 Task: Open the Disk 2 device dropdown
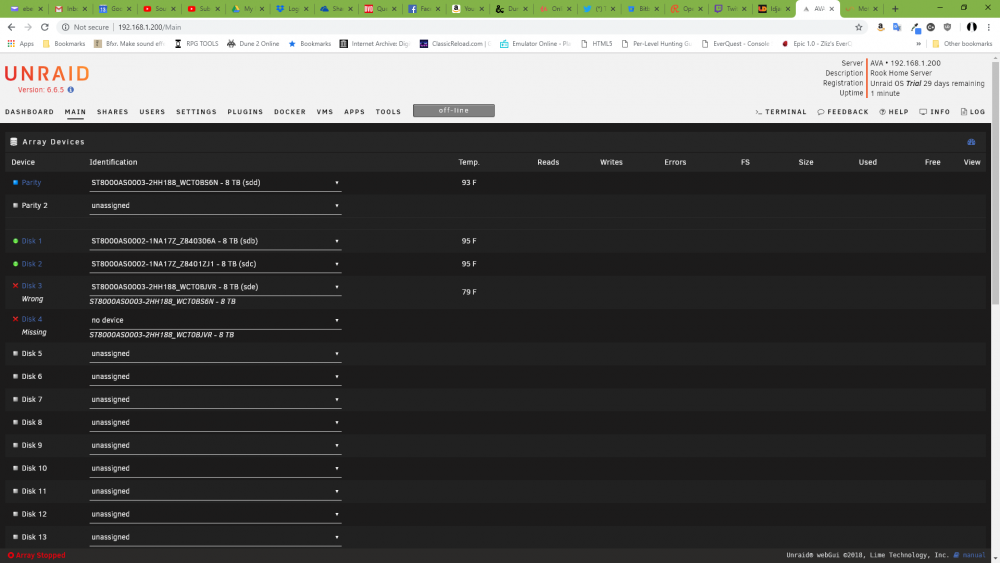[x=215, y=265]
